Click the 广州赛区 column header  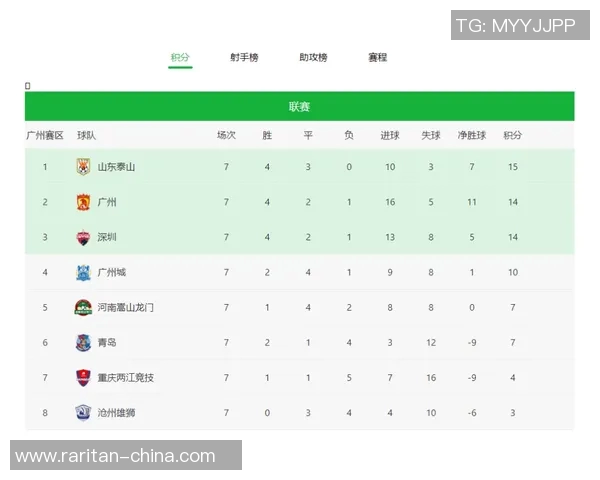45,135
